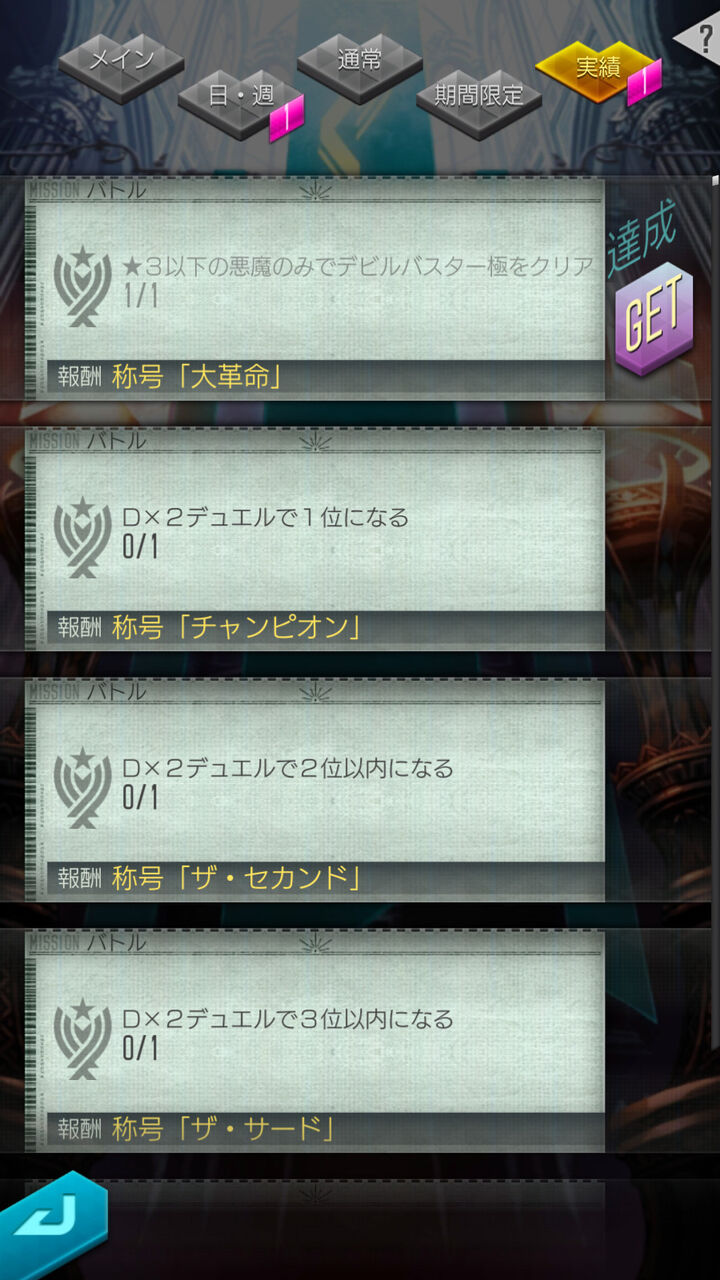Screen dimensions: 720x1280
Task: Click the pink notification badge on 実績
Action: point(644,82)
